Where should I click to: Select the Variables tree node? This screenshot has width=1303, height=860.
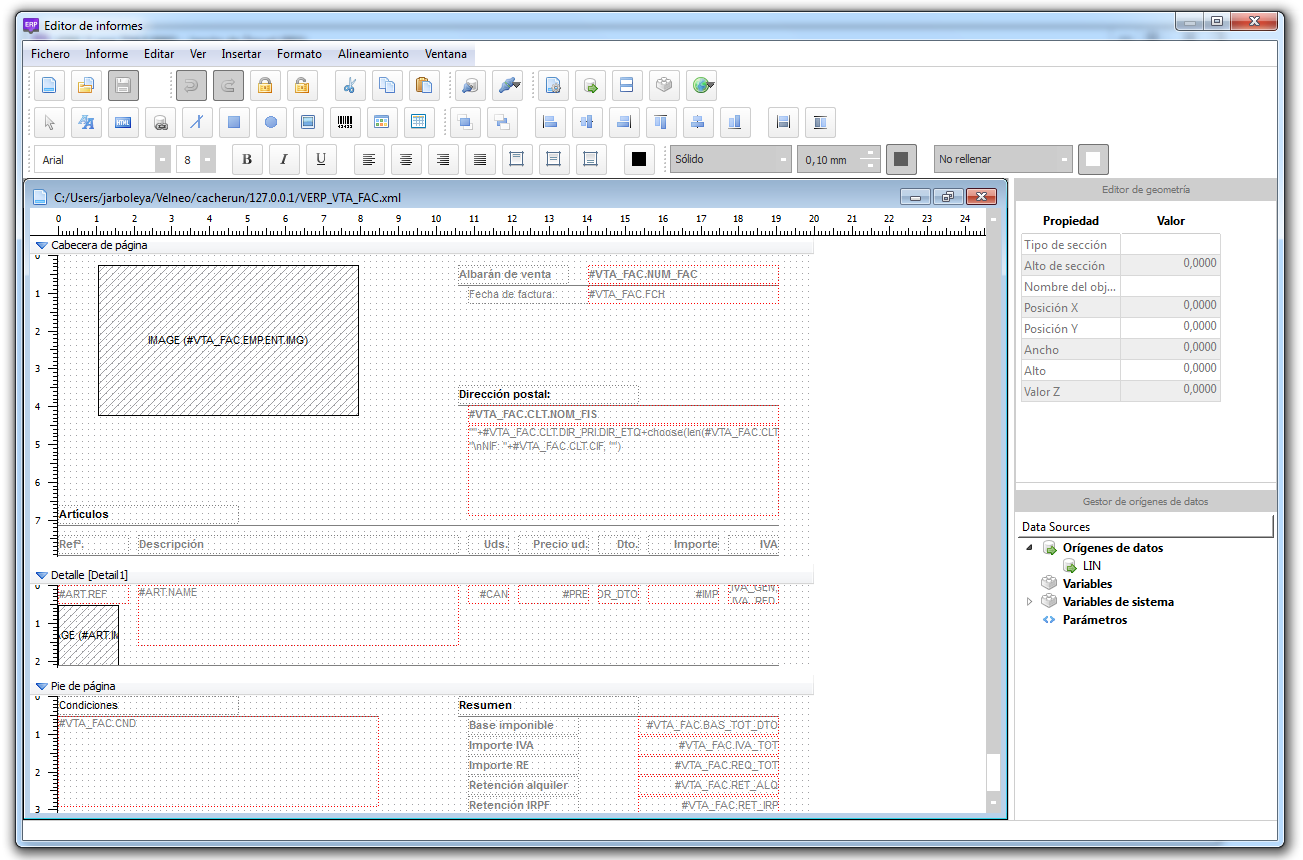point(1087,584)
